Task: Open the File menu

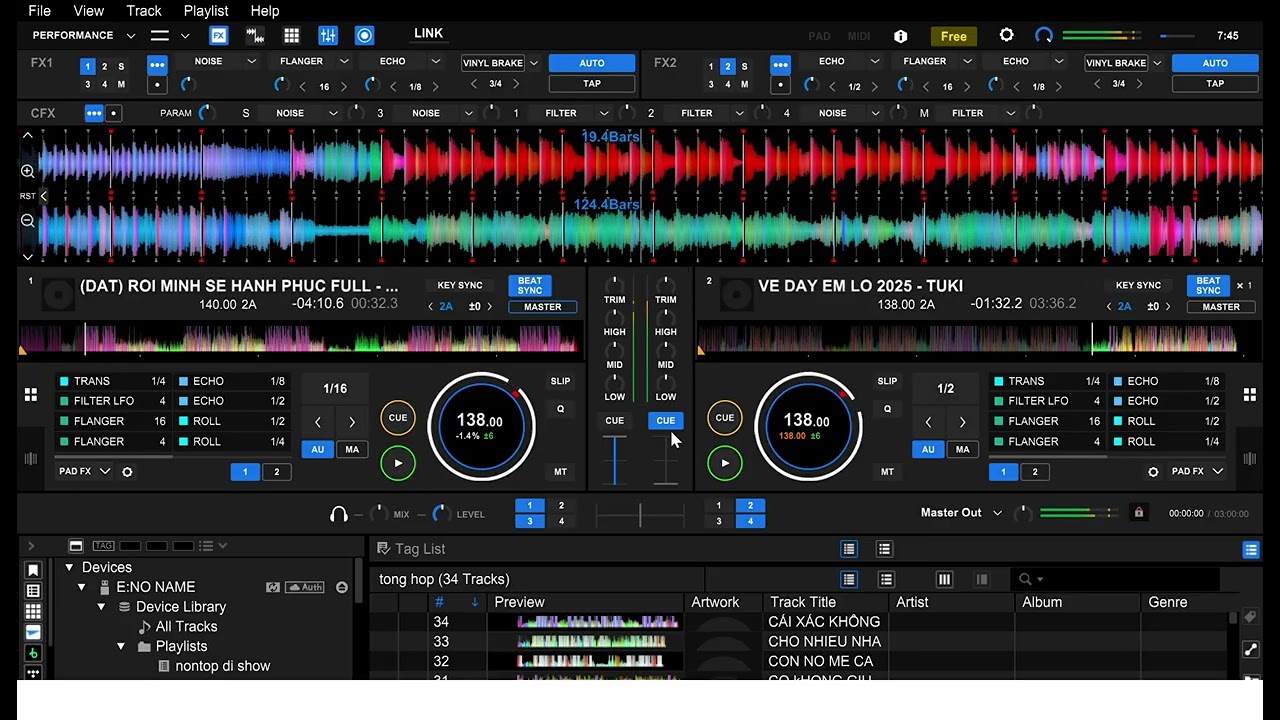Action: pos(40,10)
